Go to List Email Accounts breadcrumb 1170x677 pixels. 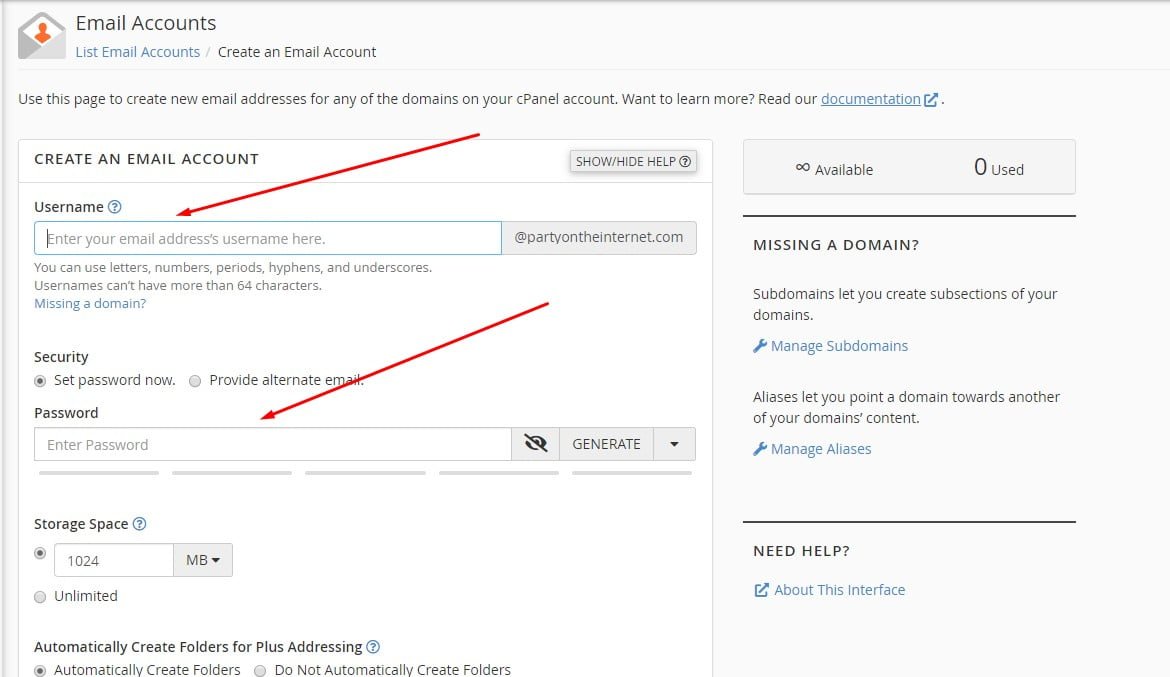point(138,52)
